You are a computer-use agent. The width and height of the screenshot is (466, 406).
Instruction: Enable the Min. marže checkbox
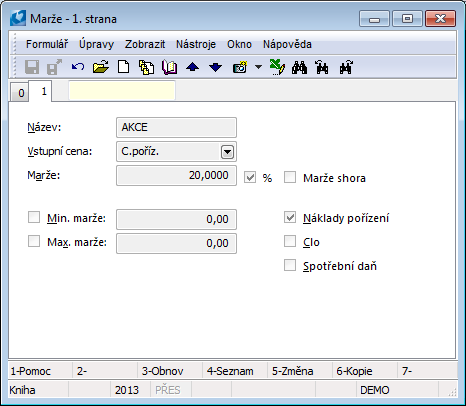pyautogui.click(x=34, y=217)
